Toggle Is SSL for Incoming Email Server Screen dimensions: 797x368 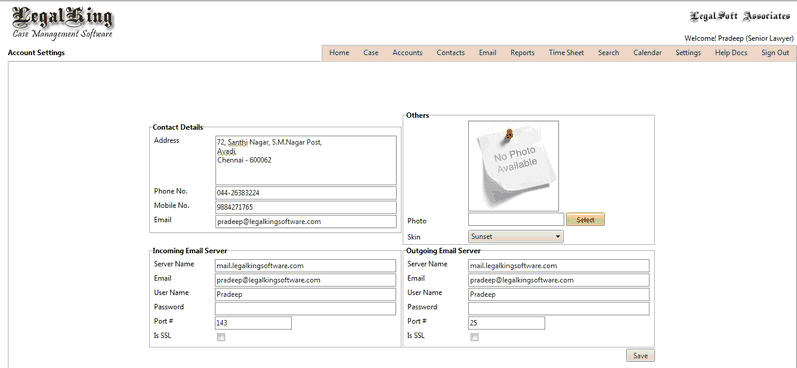click(221, 337)
